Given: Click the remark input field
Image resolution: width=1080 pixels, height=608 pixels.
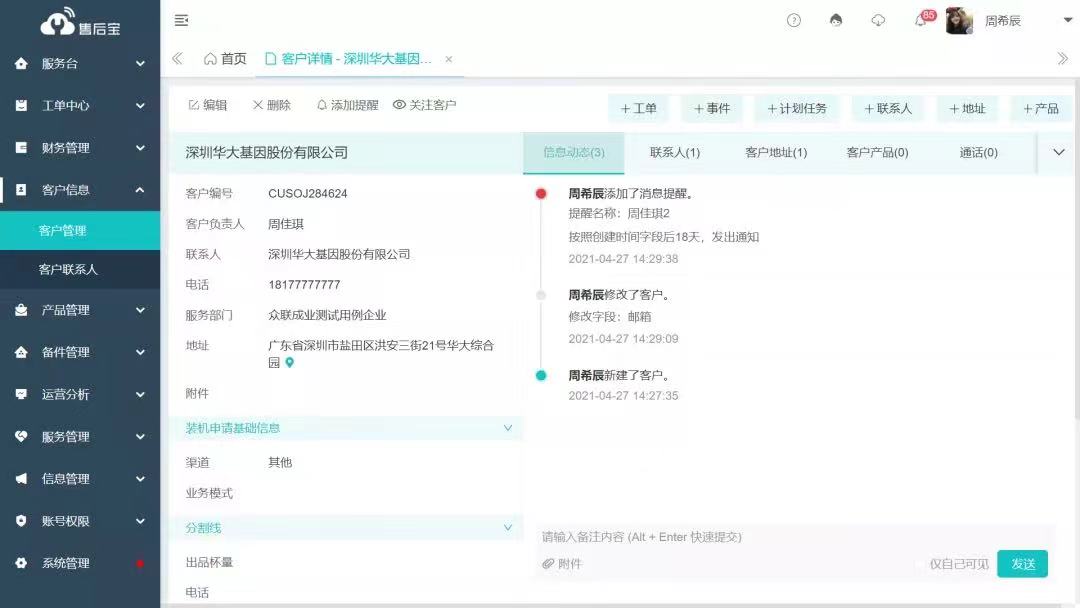Looking at the screenshot, I should tap(790, 537).
